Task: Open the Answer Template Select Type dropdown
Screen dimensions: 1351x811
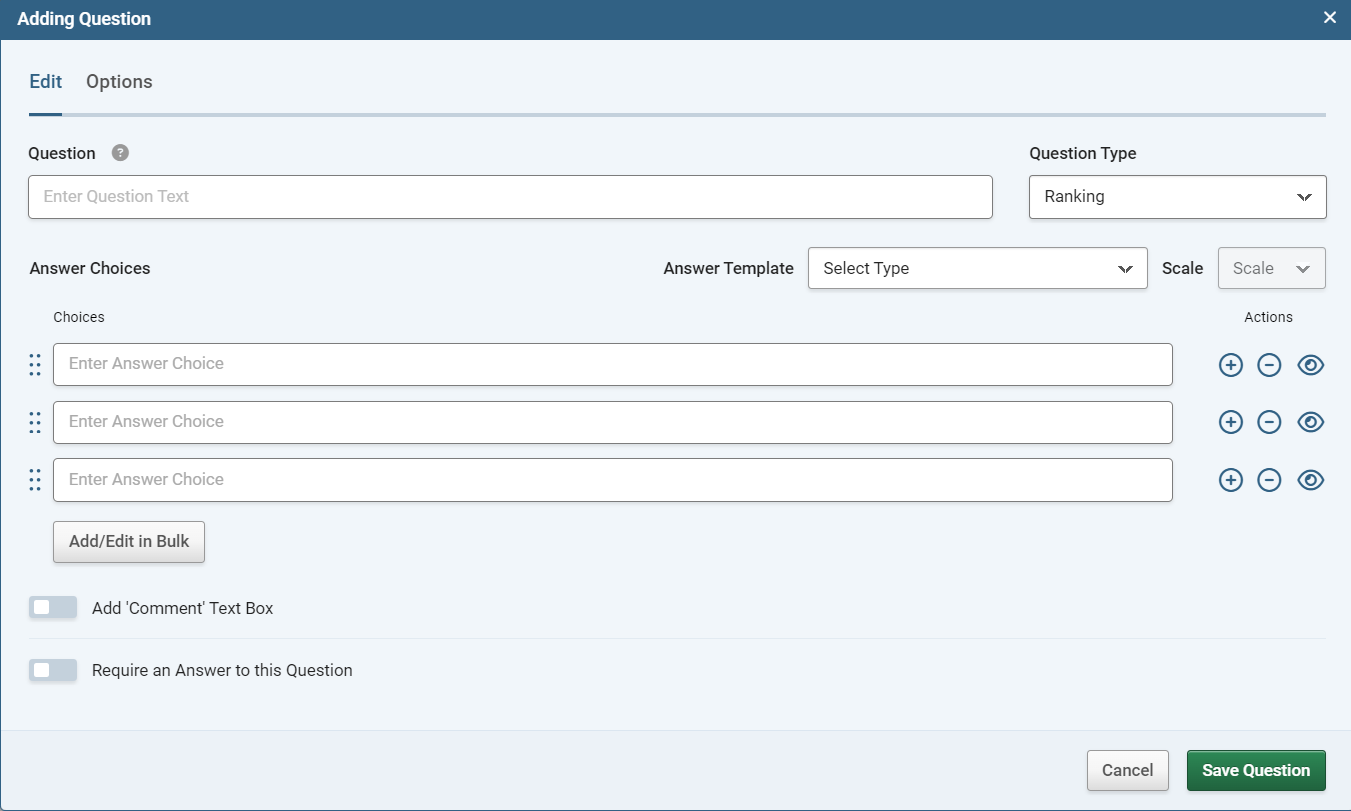Action: coord(977,268)
